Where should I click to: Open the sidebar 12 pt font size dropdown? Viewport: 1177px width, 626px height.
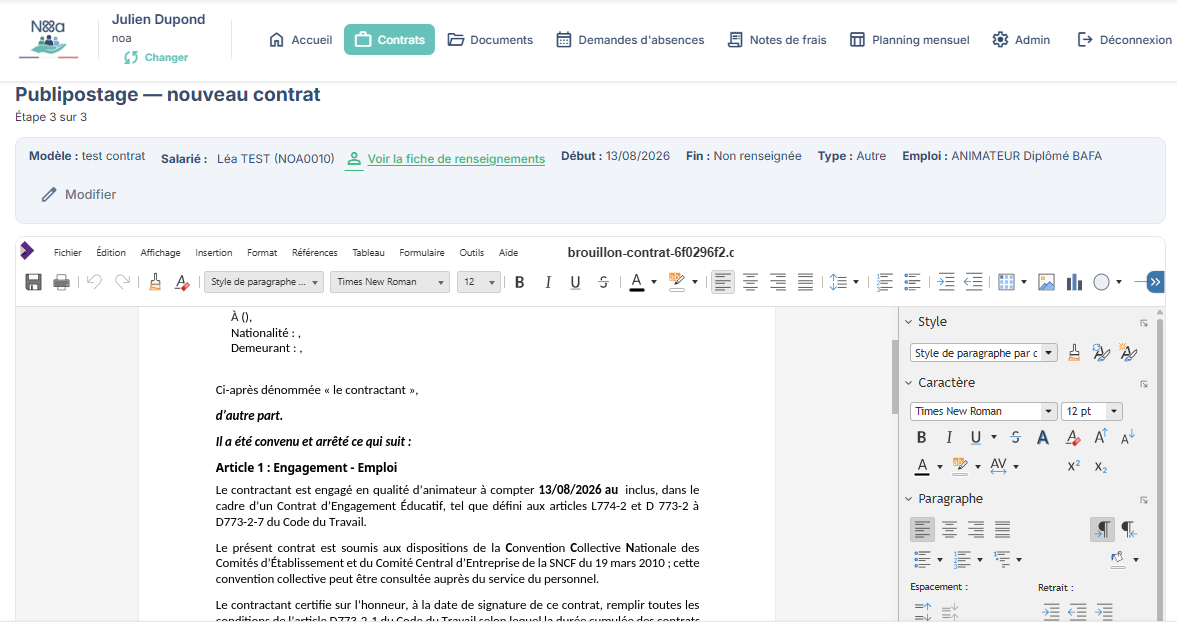(x=1114, y=411)
